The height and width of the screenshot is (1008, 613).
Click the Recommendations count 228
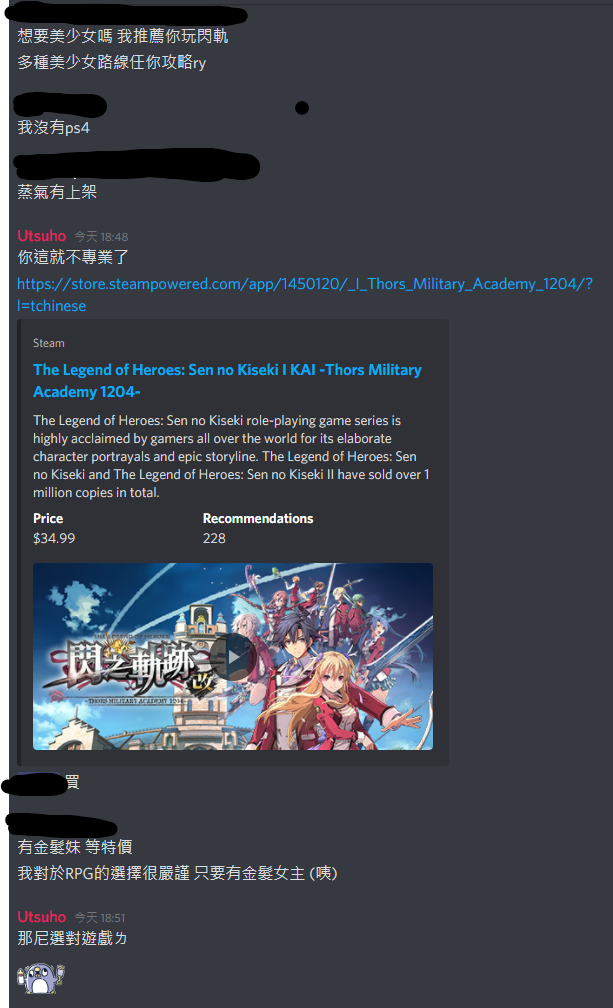pos(214,538)
